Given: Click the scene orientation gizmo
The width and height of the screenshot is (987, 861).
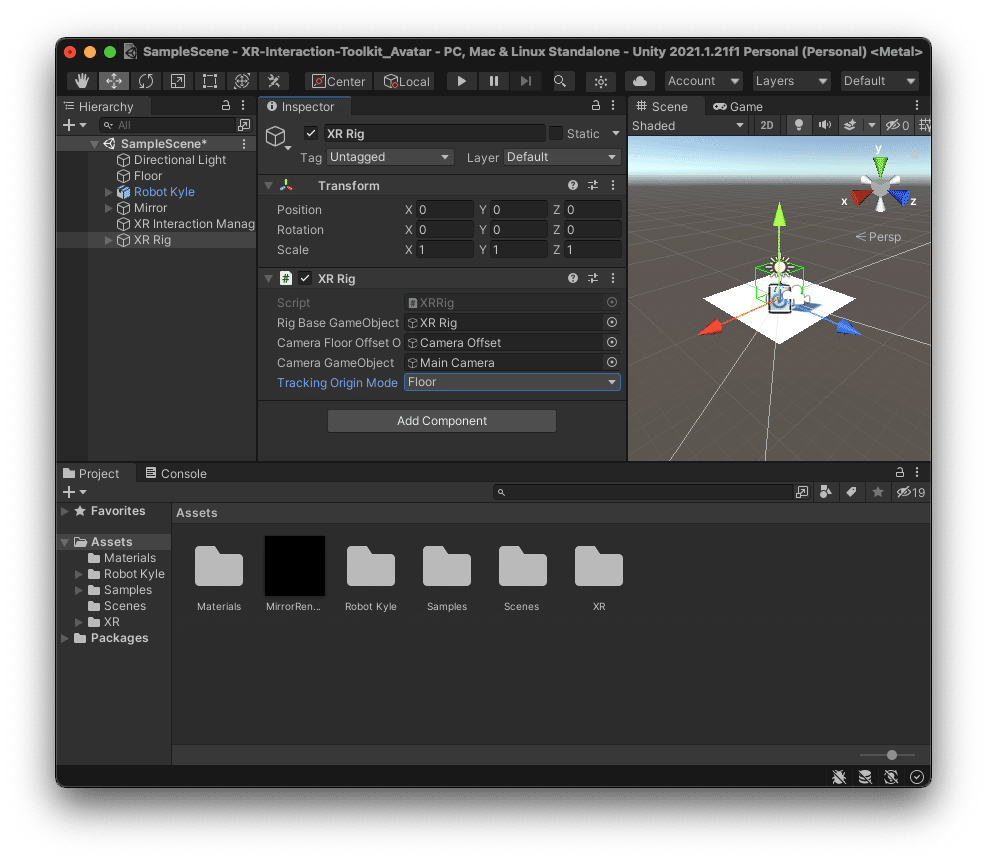Looking at the screenshot, I should (880, 186).
